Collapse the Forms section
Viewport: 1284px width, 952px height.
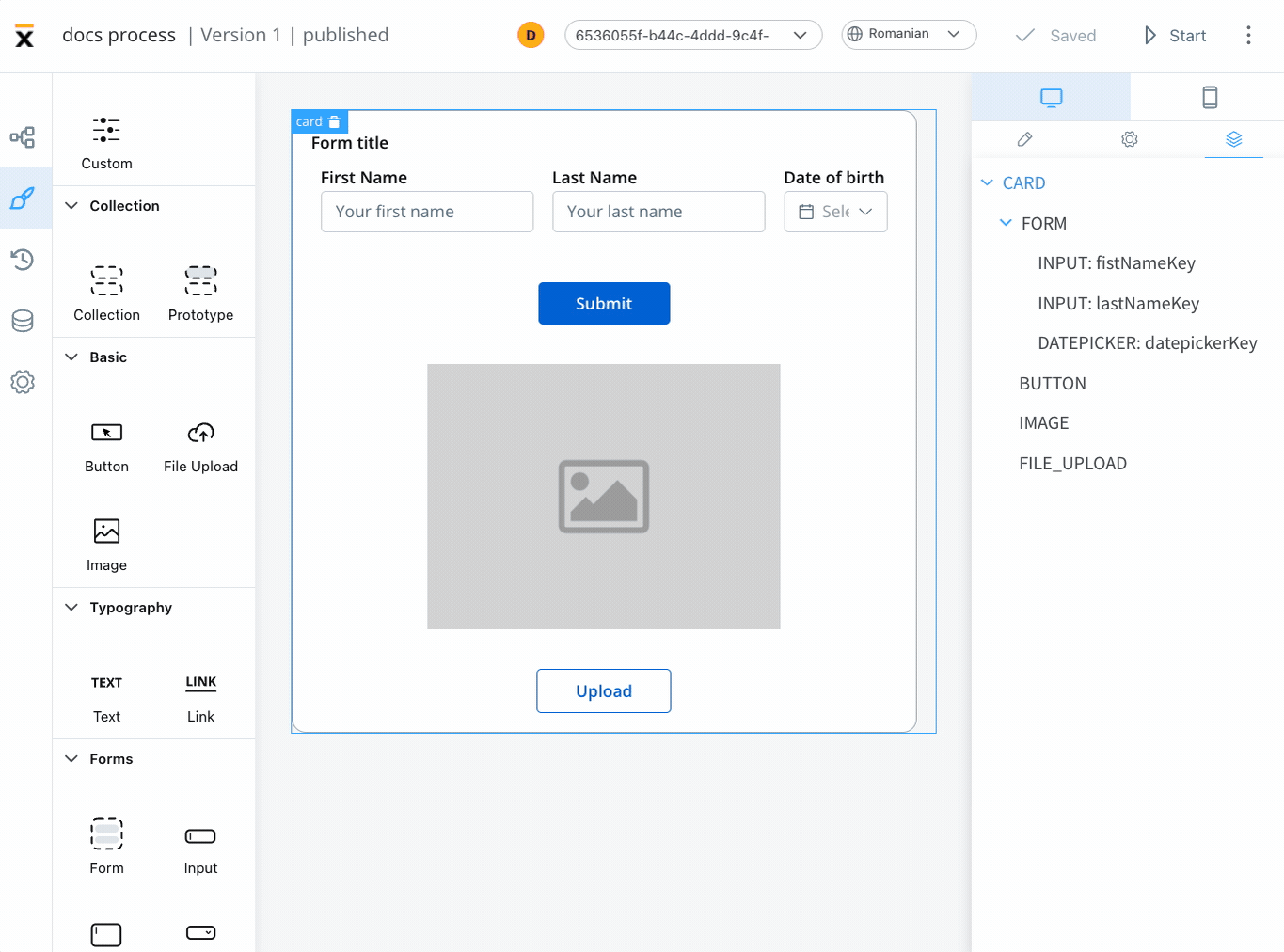(71, 758)
